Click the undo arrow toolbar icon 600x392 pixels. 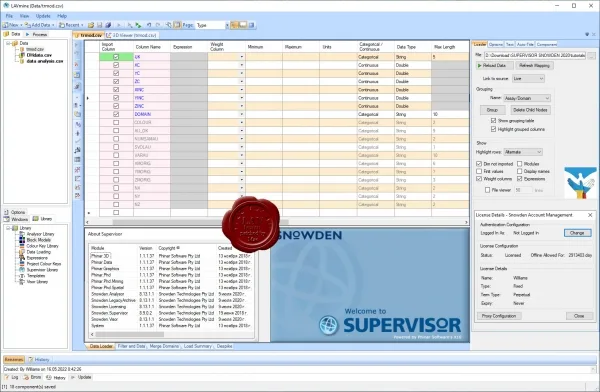149,25
